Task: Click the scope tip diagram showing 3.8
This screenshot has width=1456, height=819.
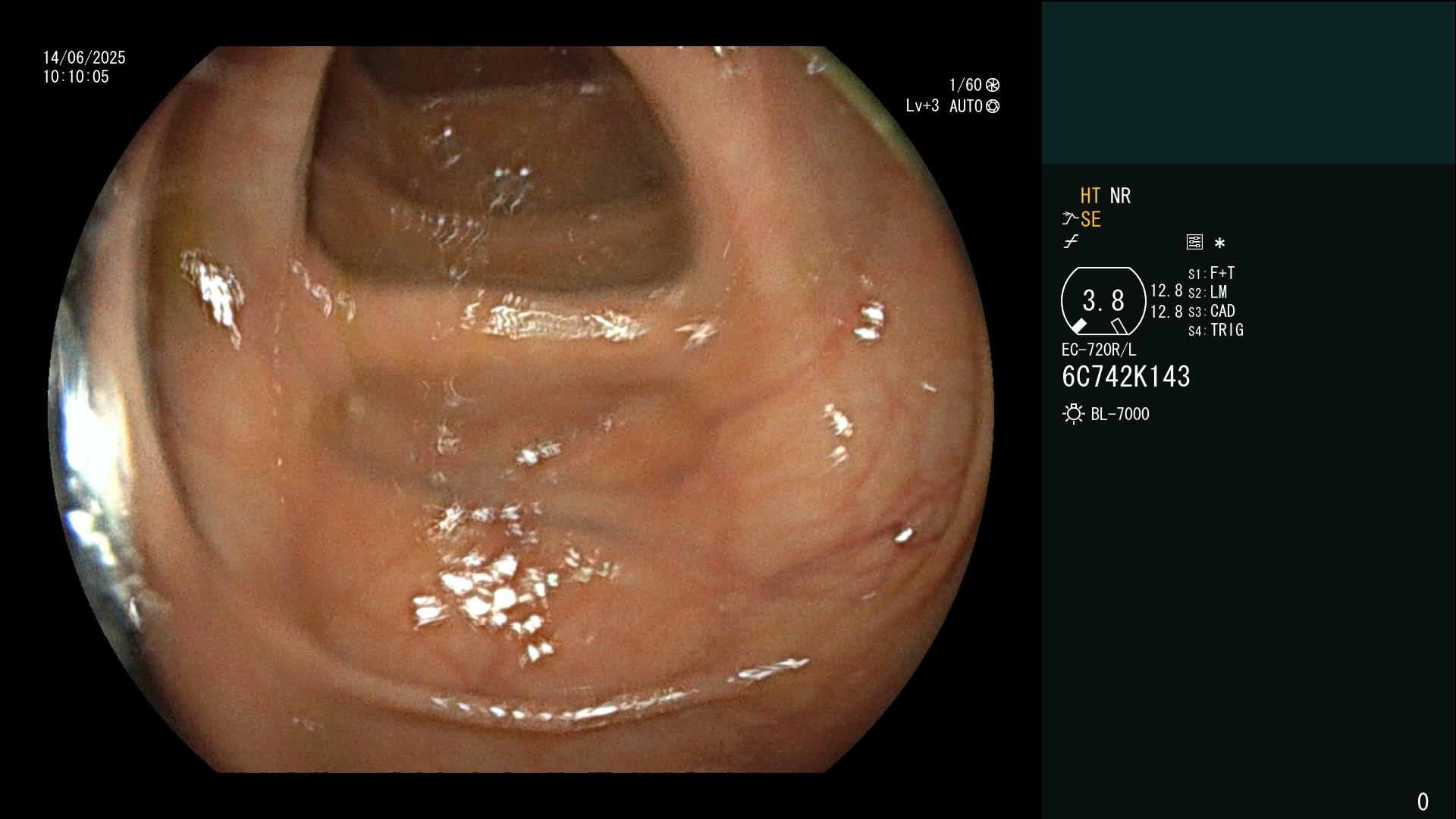Action: click(1103, 301)
